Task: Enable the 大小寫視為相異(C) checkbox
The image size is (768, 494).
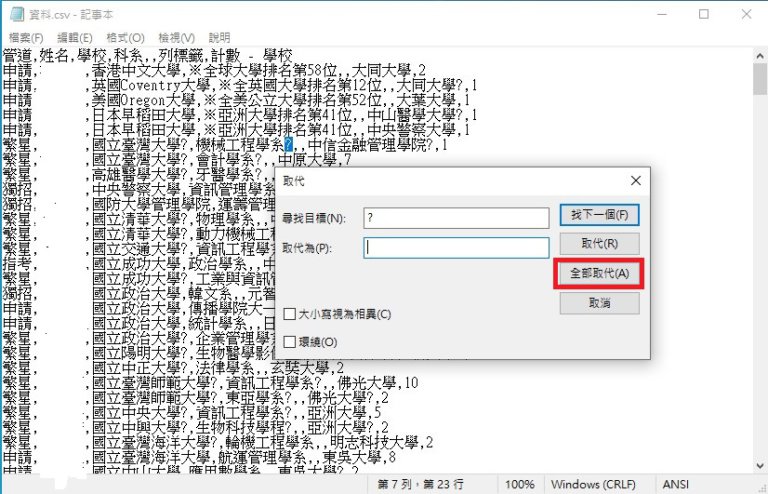Action: click(290, 314)
